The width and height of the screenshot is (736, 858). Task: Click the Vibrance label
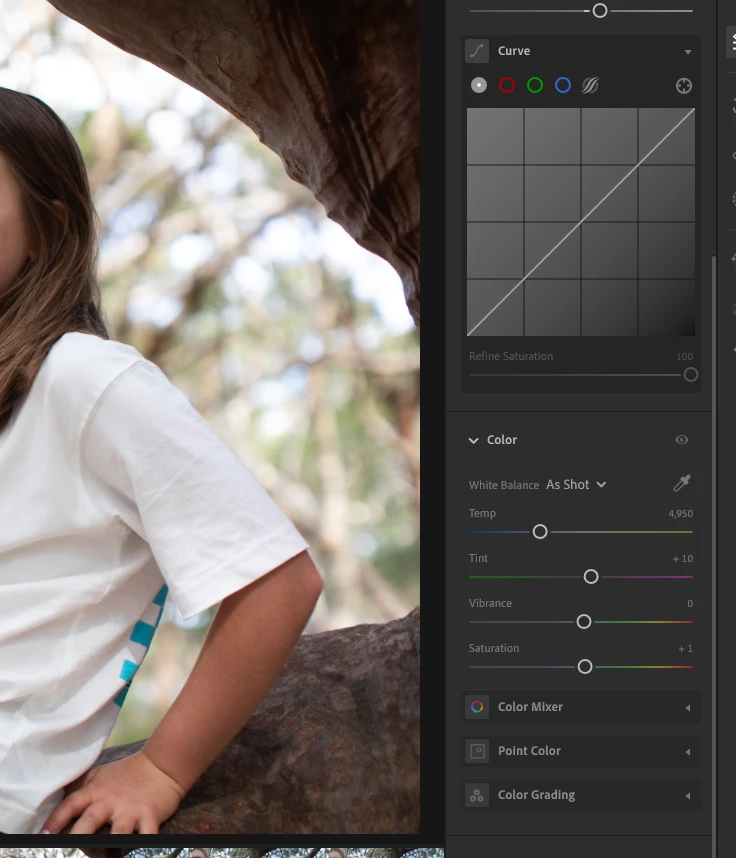[x=490, y=603]
